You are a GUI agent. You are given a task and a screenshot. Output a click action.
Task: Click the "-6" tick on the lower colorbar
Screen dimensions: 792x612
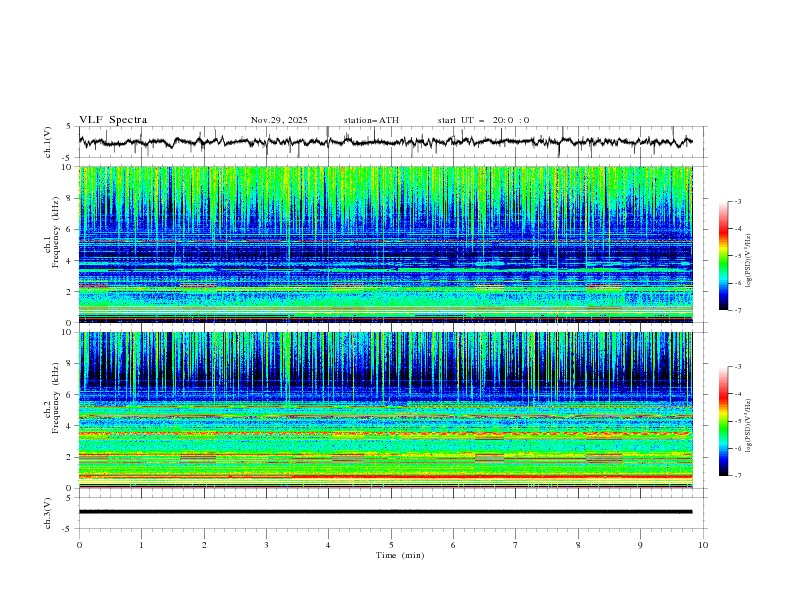[738, 448]
